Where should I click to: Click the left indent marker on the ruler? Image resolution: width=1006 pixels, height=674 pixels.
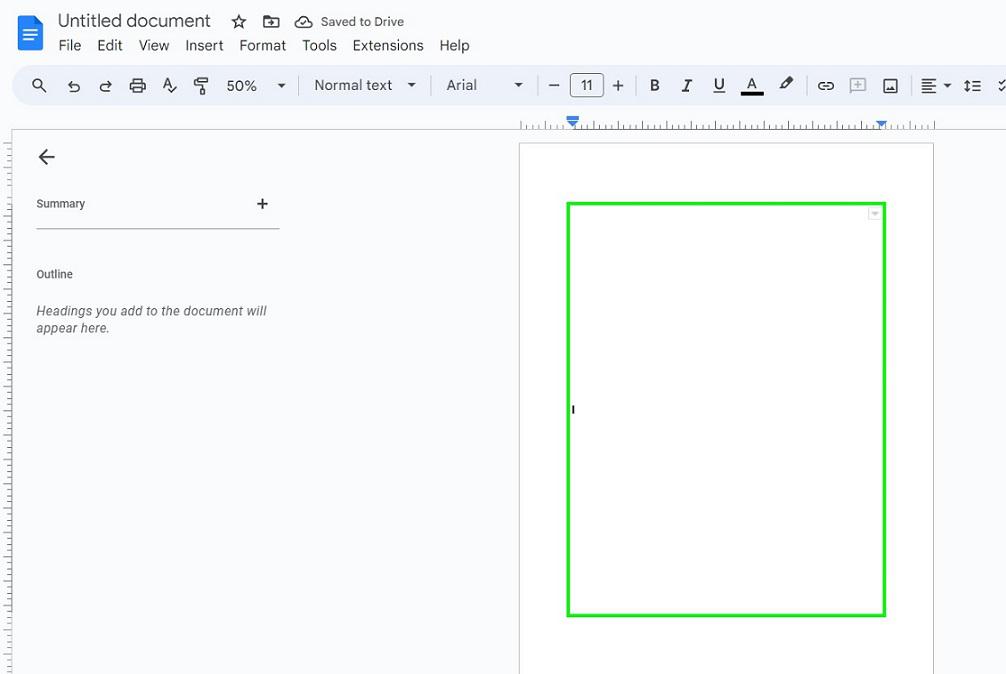click(573, 121)
